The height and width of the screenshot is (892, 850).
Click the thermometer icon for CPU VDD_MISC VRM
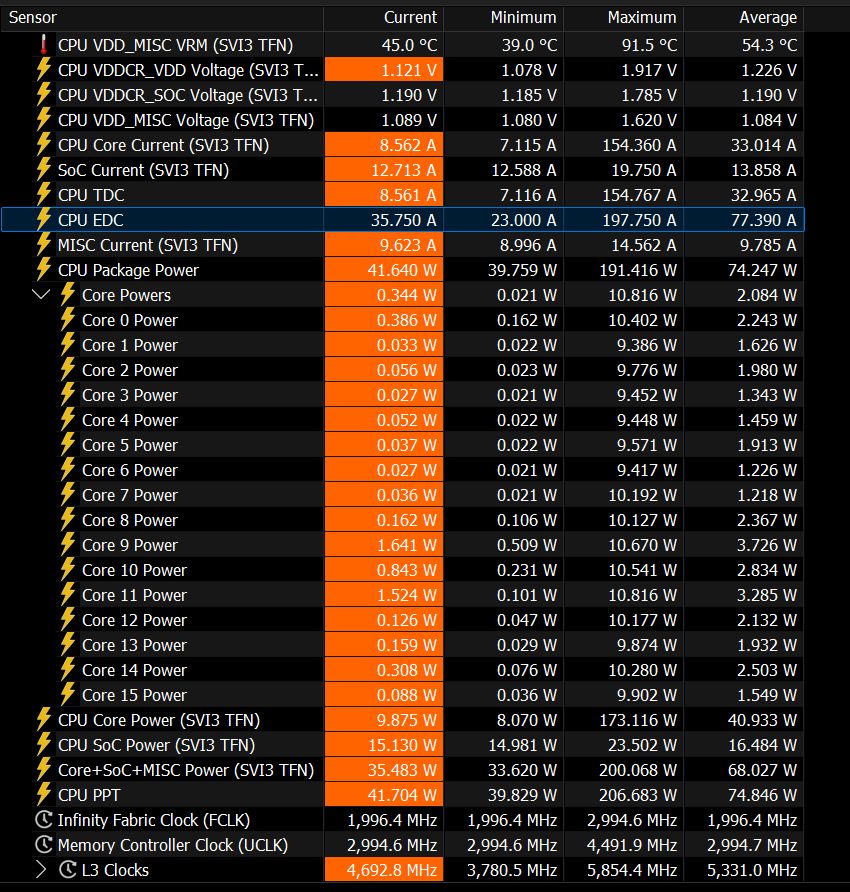pos(44,45)
